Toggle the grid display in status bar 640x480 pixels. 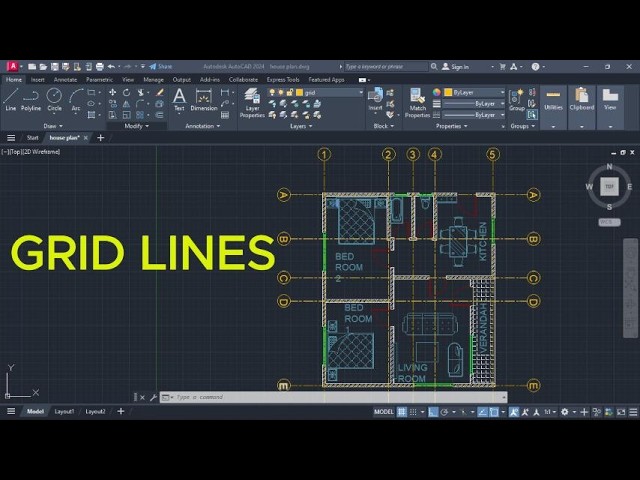(x=402, y=412)
